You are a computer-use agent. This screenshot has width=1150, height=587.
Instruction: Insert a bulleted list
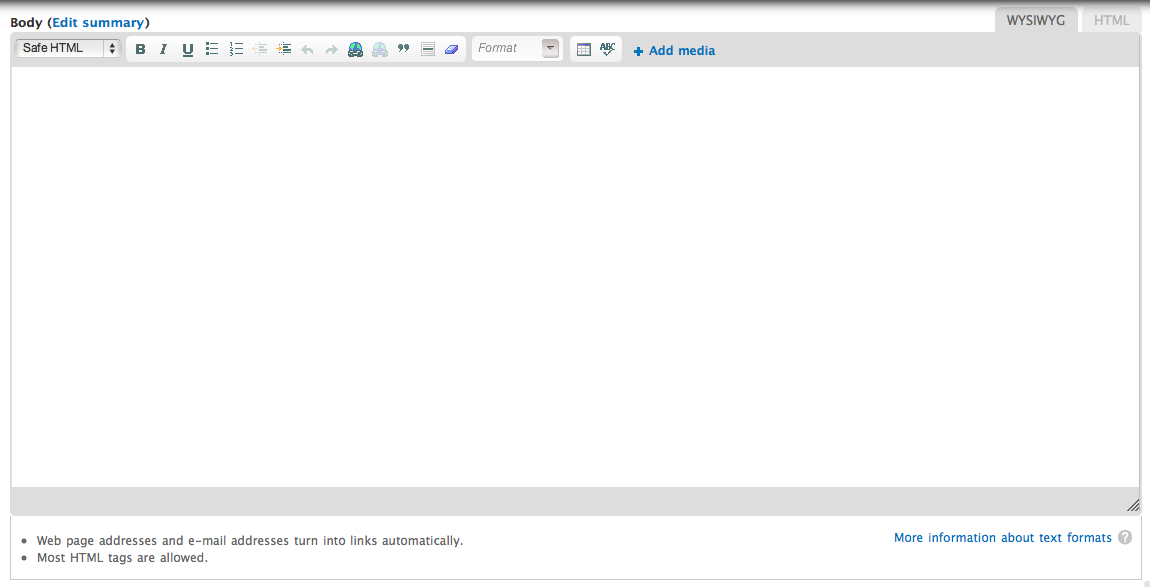pos(212,49)
